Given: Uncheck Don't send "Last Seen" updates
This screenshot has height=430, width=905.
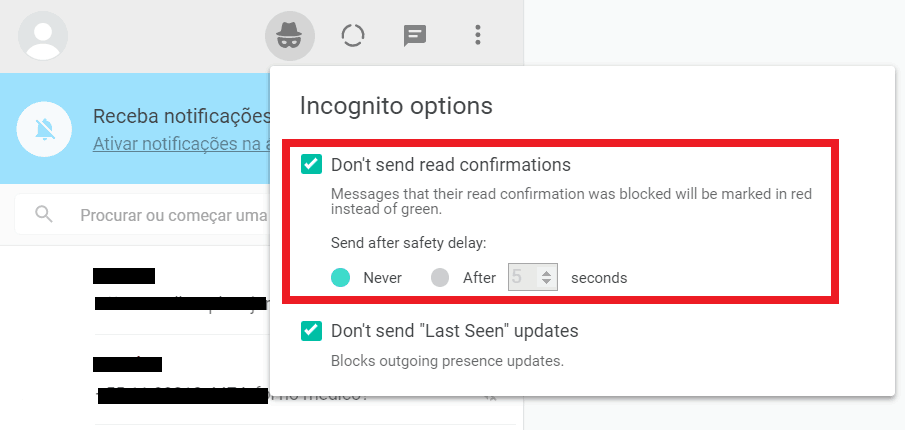Looking at the screenshot, I should pos(312,331).
